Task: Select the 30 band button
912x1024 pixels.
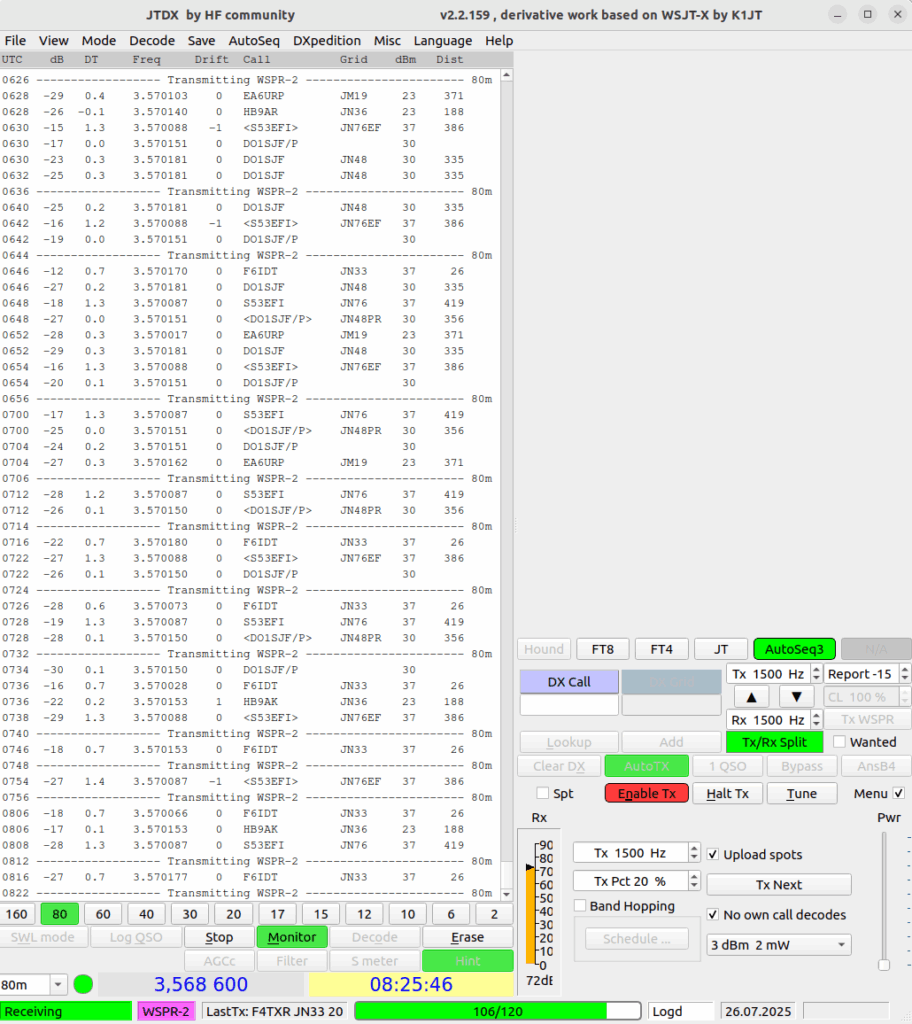Action: 190,914
